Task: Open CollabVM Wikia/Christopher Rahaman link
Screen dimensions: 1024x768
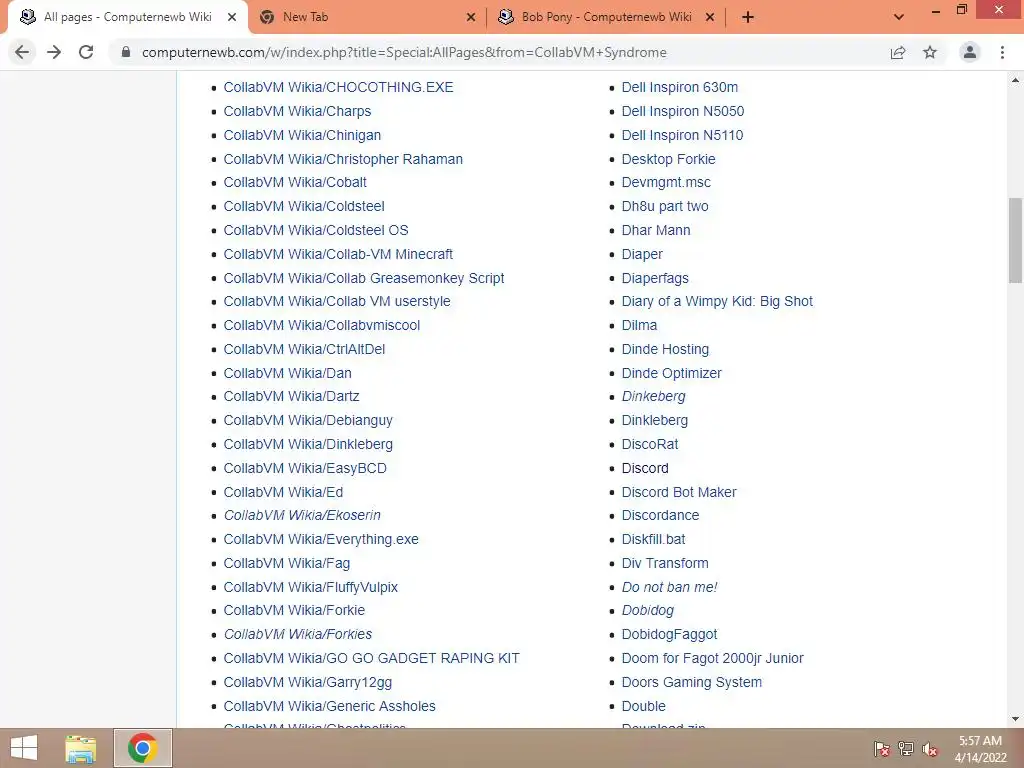Action: click(343, 159)
